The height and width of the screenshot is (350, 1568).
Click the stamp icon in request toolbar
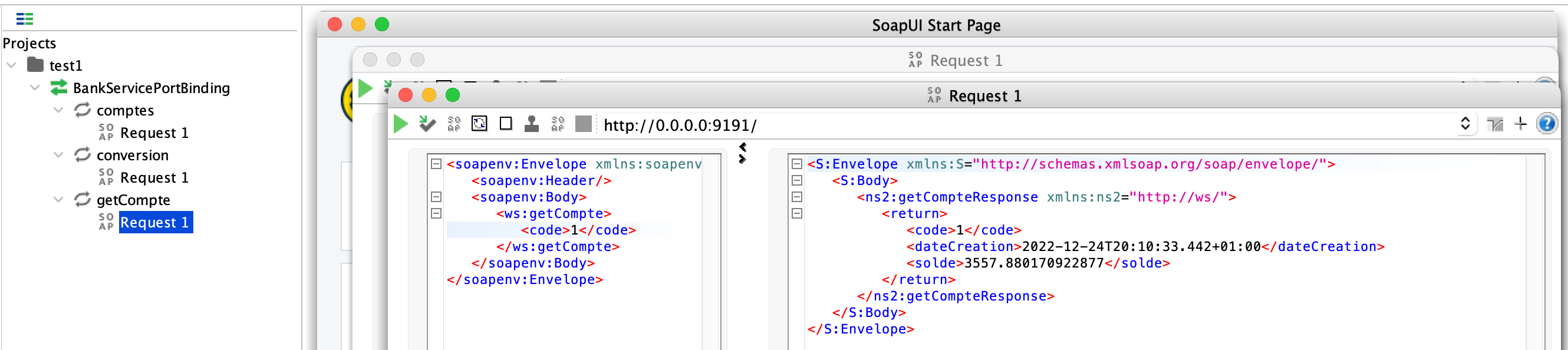coord(532,124)
